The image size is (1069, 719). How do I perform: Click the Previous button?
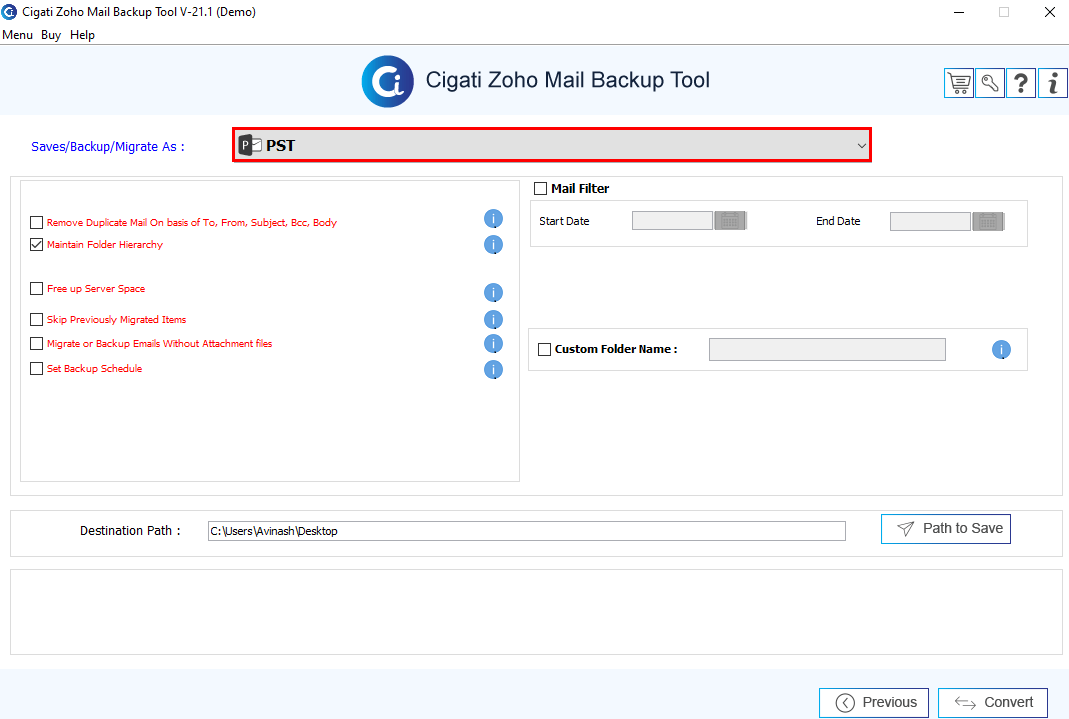(x=873, y=703)
